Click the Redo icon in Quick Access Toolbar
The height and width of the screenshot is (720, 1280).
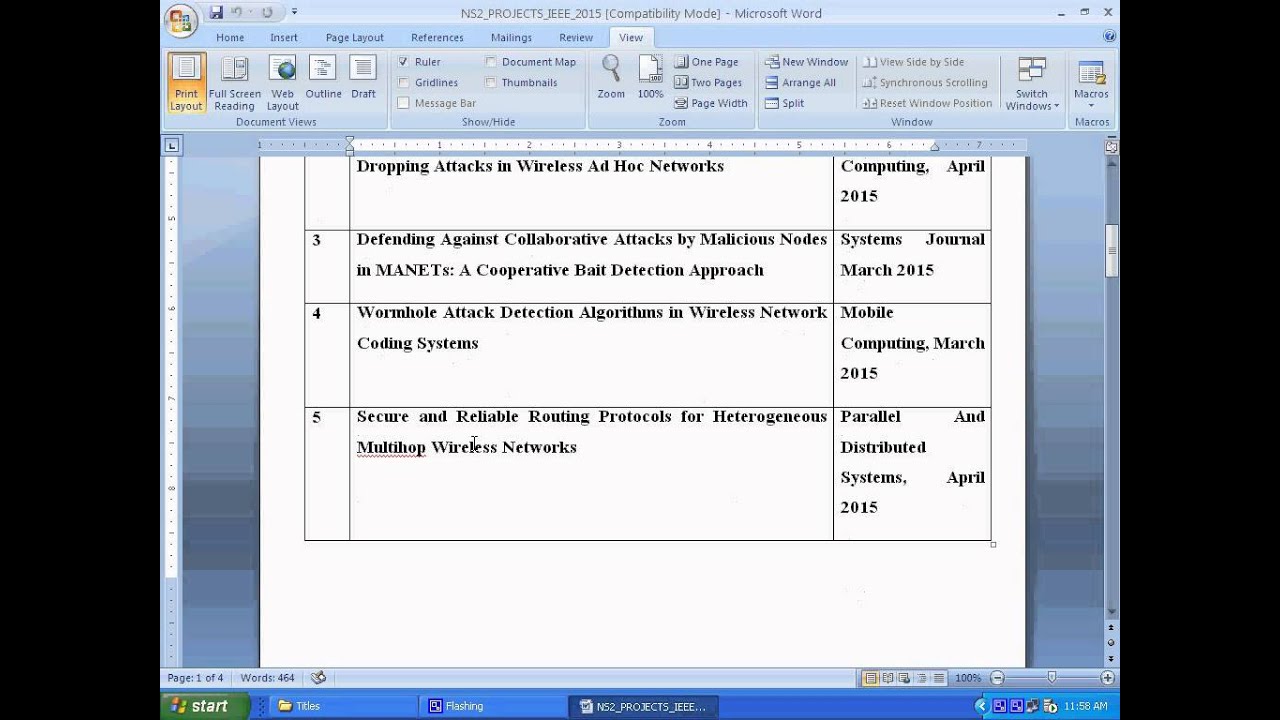coord(267,12)
